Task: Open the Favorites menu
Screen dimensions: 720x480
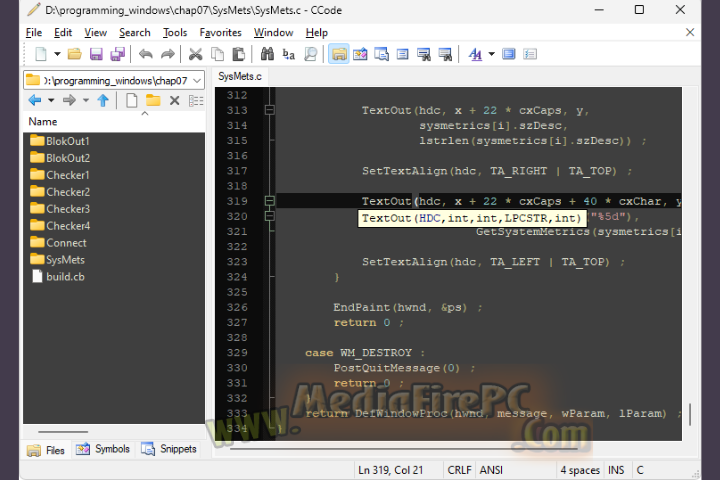Action: pyautogui.click(x=220, y=33)
